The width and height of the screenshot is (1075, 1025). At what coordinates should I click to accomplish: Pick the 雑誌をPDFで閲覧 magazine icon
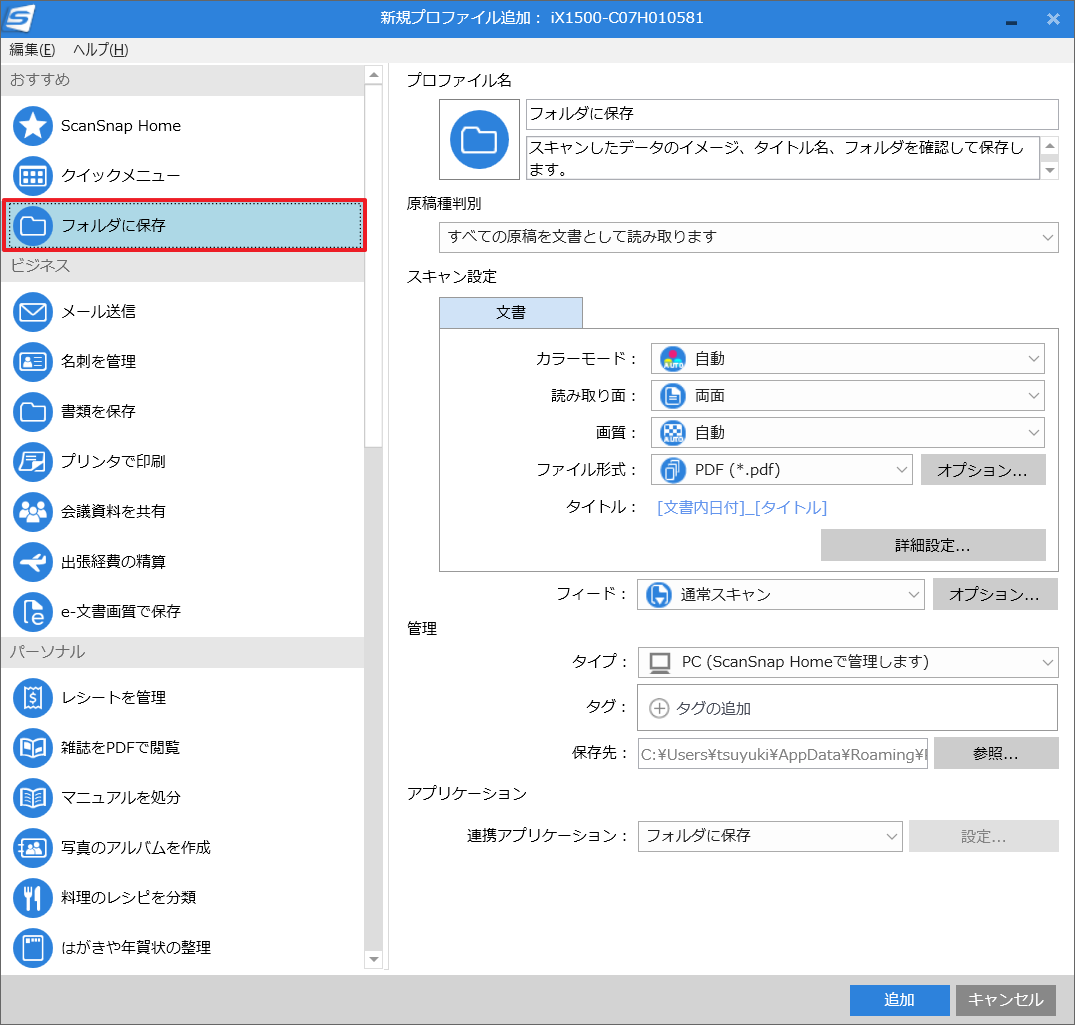pyautogui.click(x=32, y=747)
